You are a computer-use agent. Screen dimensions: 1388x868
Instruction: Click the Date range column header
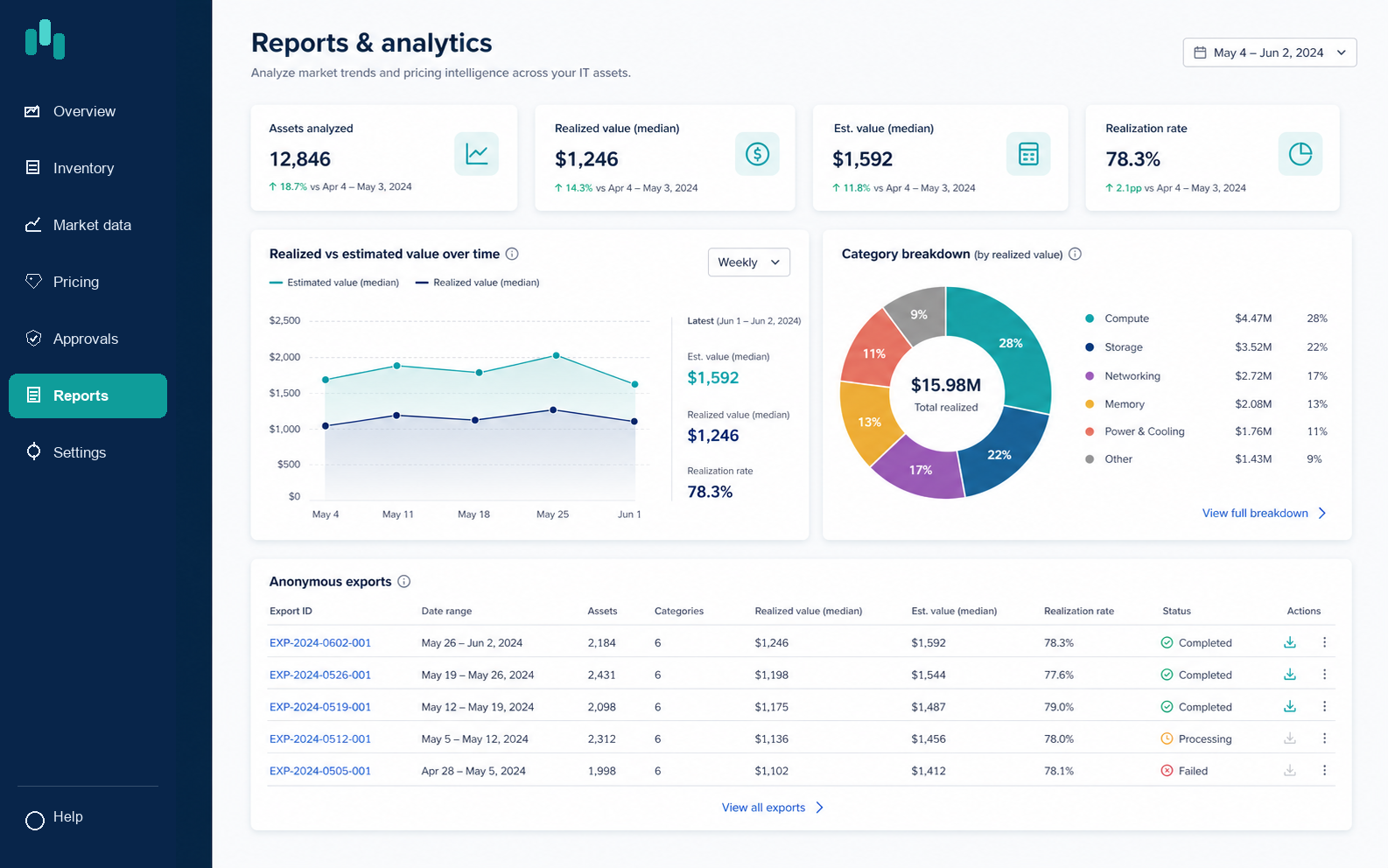446,611
